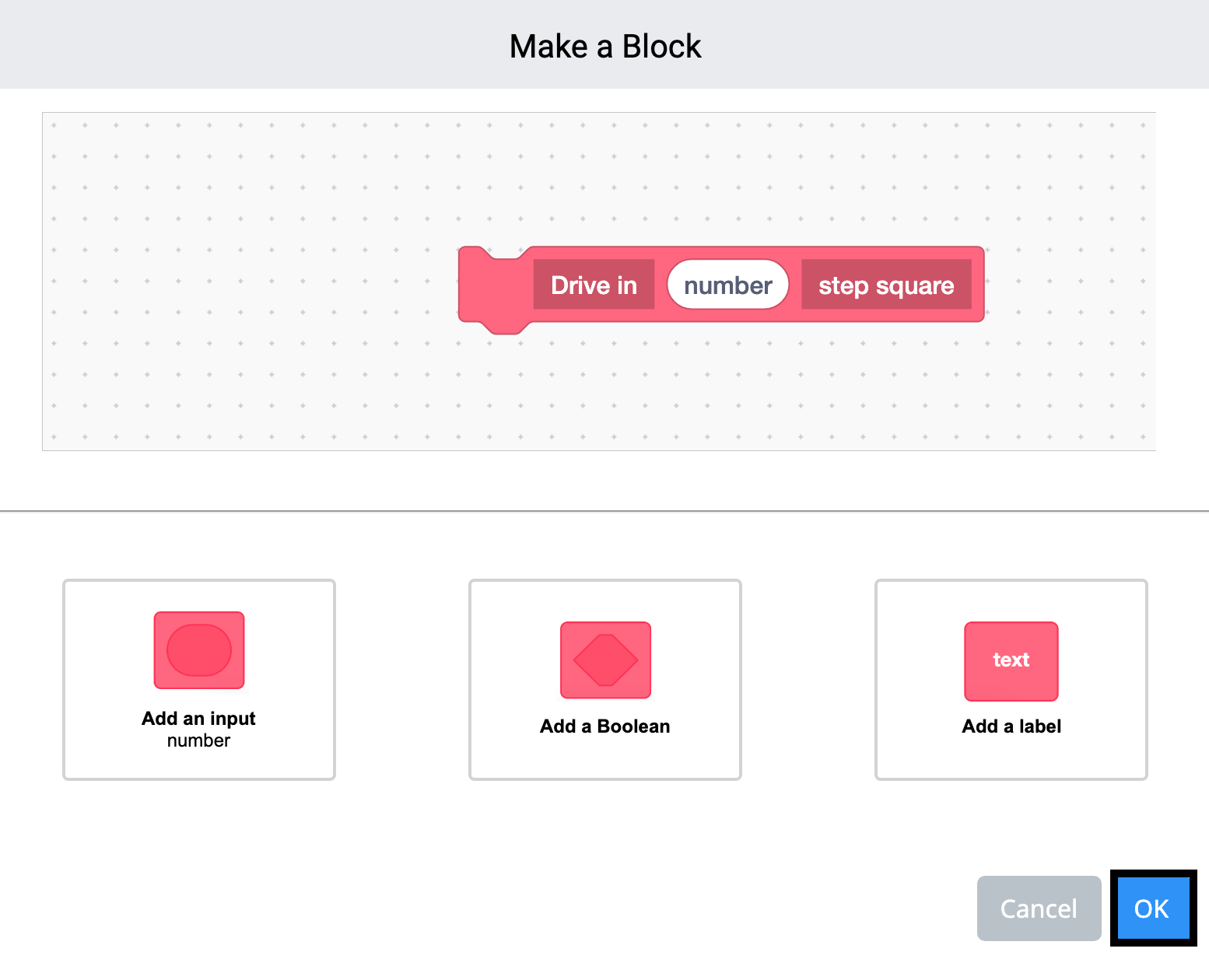Click the dotted grid editing canvas
This screenshot has width=1209, height=980.
coord(233,389)
